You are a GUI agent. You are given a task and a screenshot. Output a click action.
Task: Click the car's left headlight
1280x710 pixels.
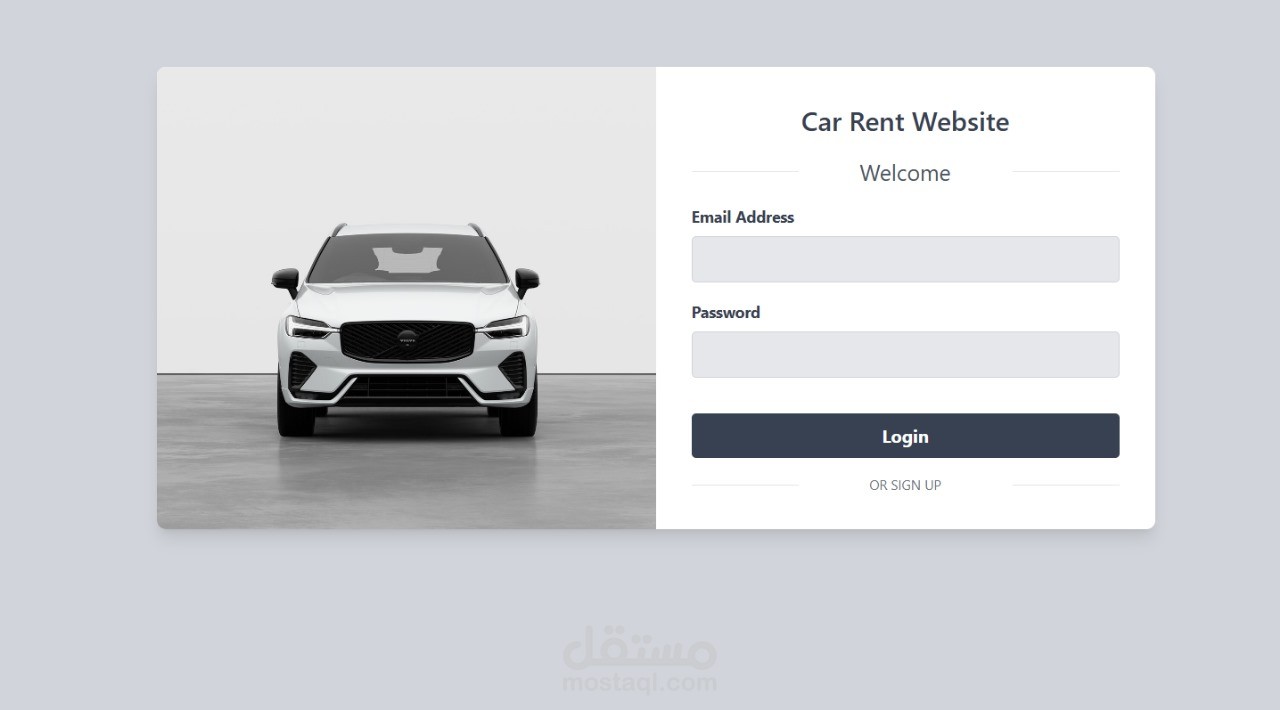point(310,327)
